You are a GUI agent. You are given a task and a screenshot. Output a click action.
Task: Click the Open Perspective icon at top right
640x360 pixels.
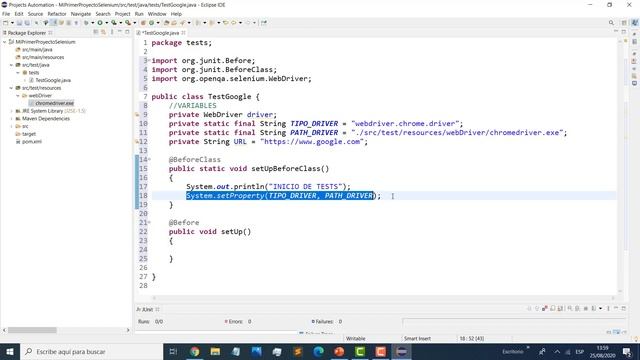(x=624, y=23)
